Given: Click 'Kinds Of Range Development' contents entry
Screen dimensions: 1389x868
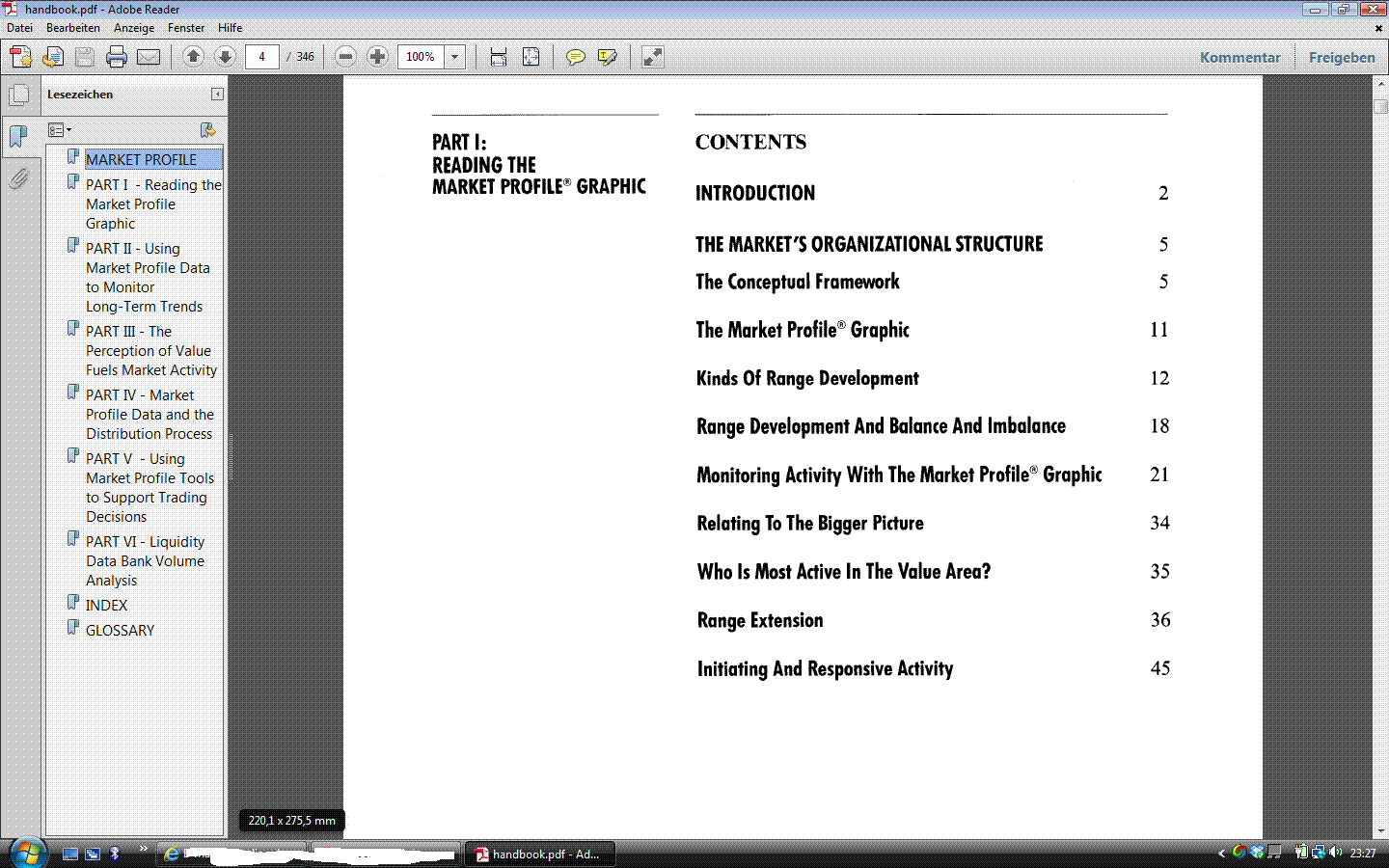Looking at the screenshot, I should tap(807, 378).
